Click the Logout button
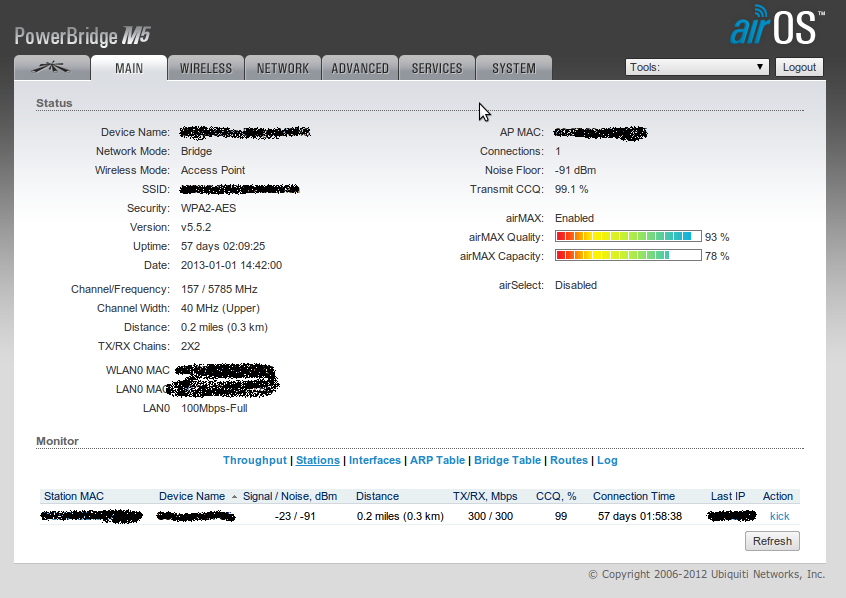Screen dimensions: 846x598 (799, 67)
